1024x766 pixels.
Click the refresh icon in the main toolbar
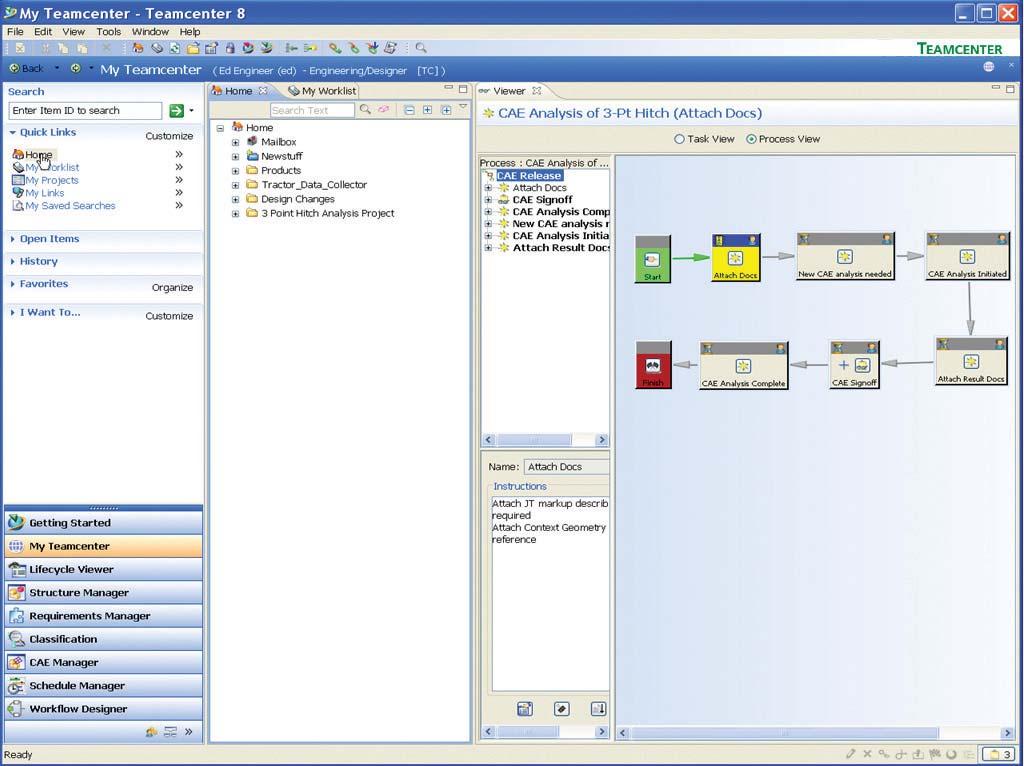(175, 48)
